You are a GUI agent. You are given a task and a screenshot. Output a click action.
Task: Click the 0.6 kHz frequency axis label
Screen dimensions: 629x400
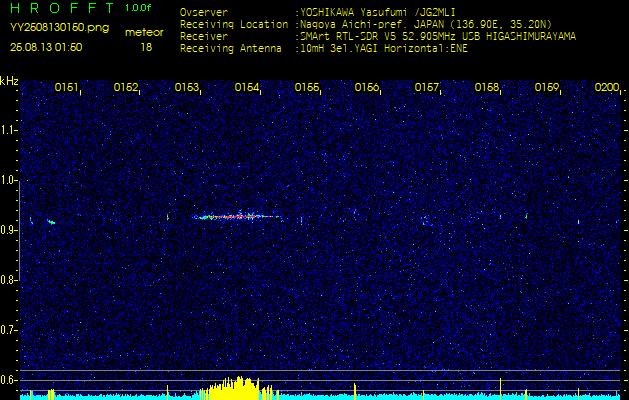[8, 380]
